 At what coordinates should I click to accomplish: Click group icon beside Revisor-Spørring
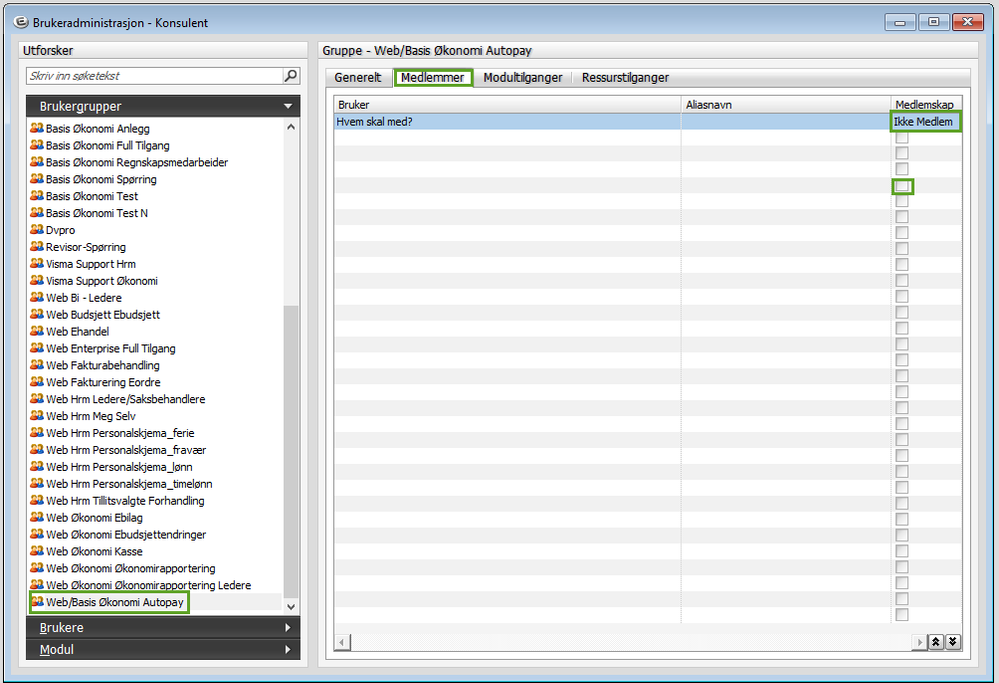[37, 247]
